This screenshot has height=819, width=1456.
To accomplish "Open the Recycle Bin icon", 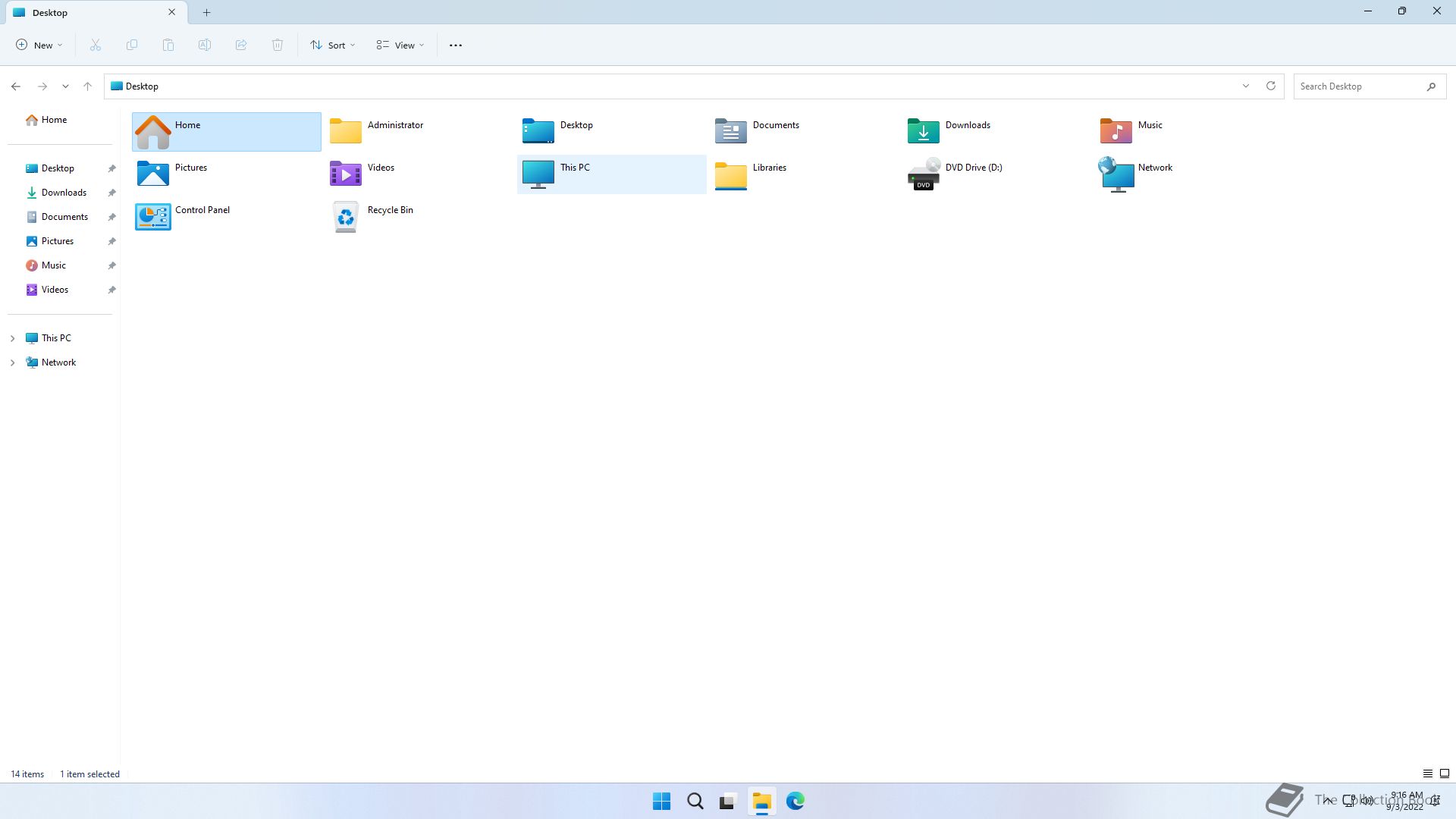I will point(346,217).
